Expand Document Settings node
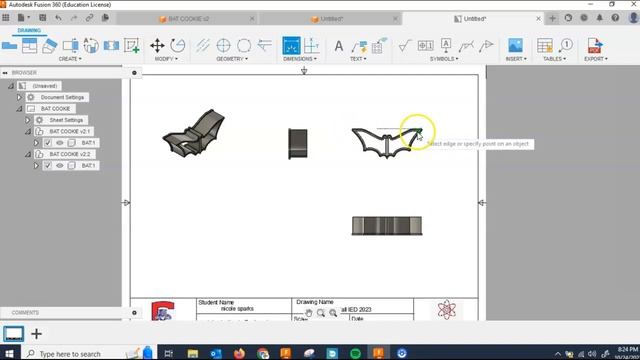The width and height of the screenshot is (640, 360). tap(19, 97)
